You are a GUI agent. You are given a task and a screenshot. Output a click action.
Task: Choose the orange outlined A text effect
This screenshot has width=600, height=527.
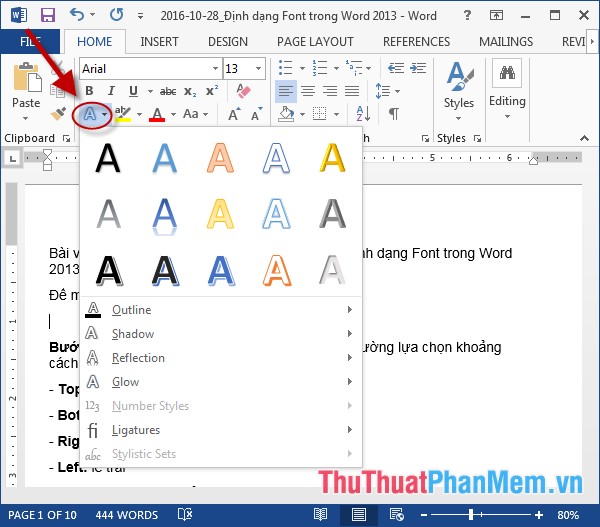point(276,271)
